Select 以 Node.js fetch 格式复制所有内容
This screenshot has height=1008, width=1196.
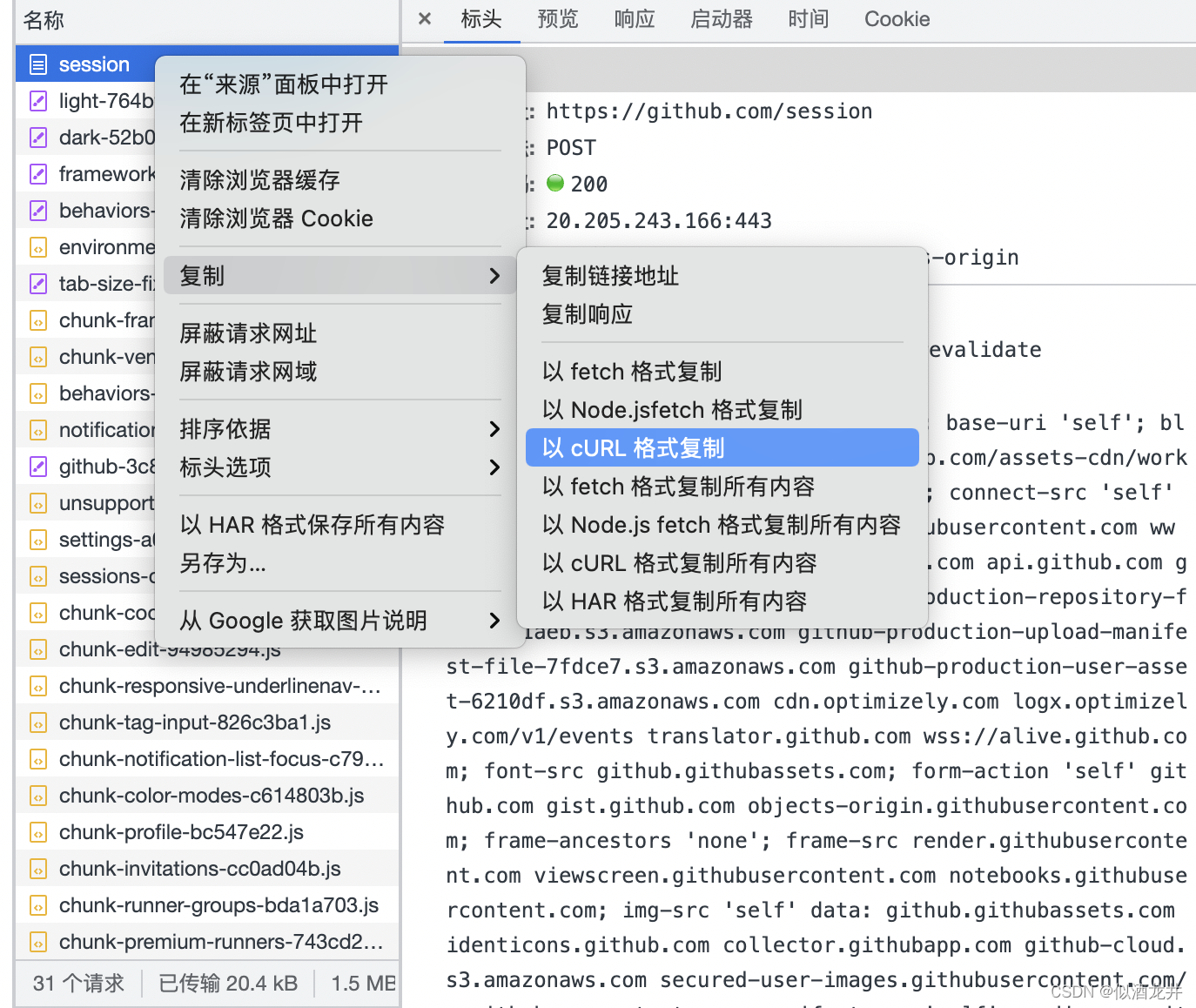pos(722,525)
